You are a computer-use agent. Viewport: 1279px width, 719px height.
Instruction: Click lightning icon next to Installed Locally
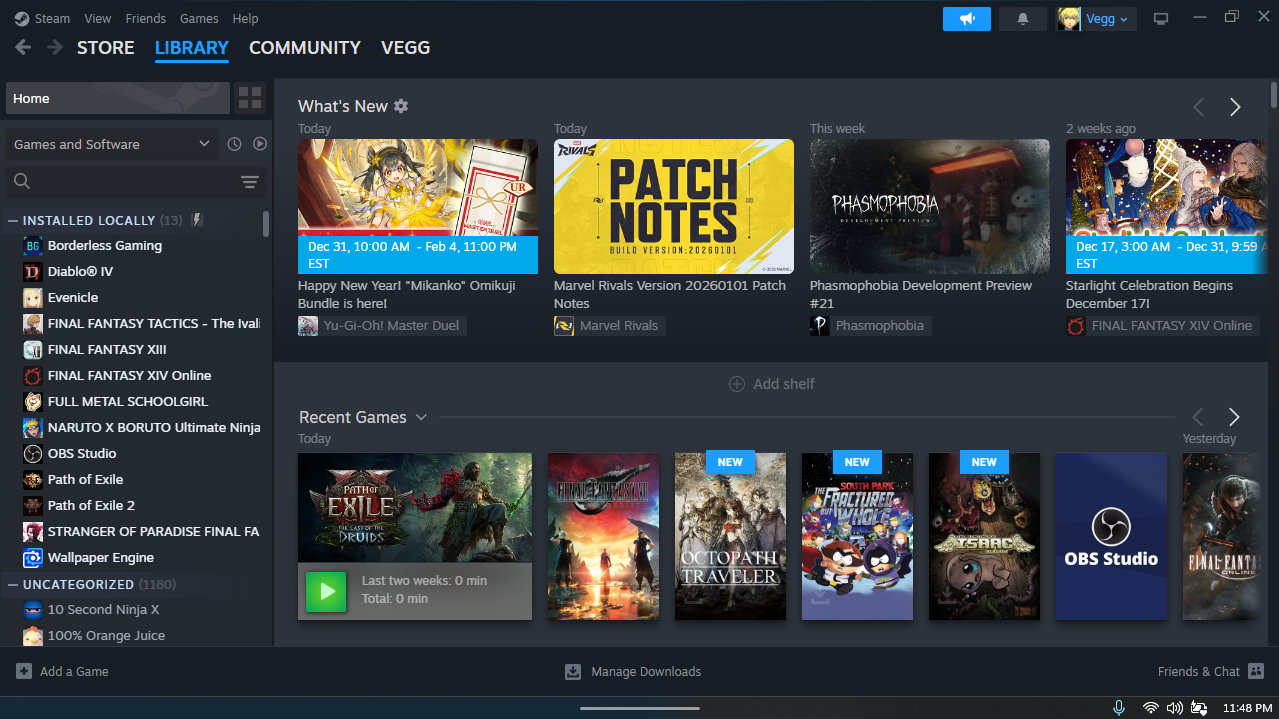pyautogui.click(x=197, y=220)
